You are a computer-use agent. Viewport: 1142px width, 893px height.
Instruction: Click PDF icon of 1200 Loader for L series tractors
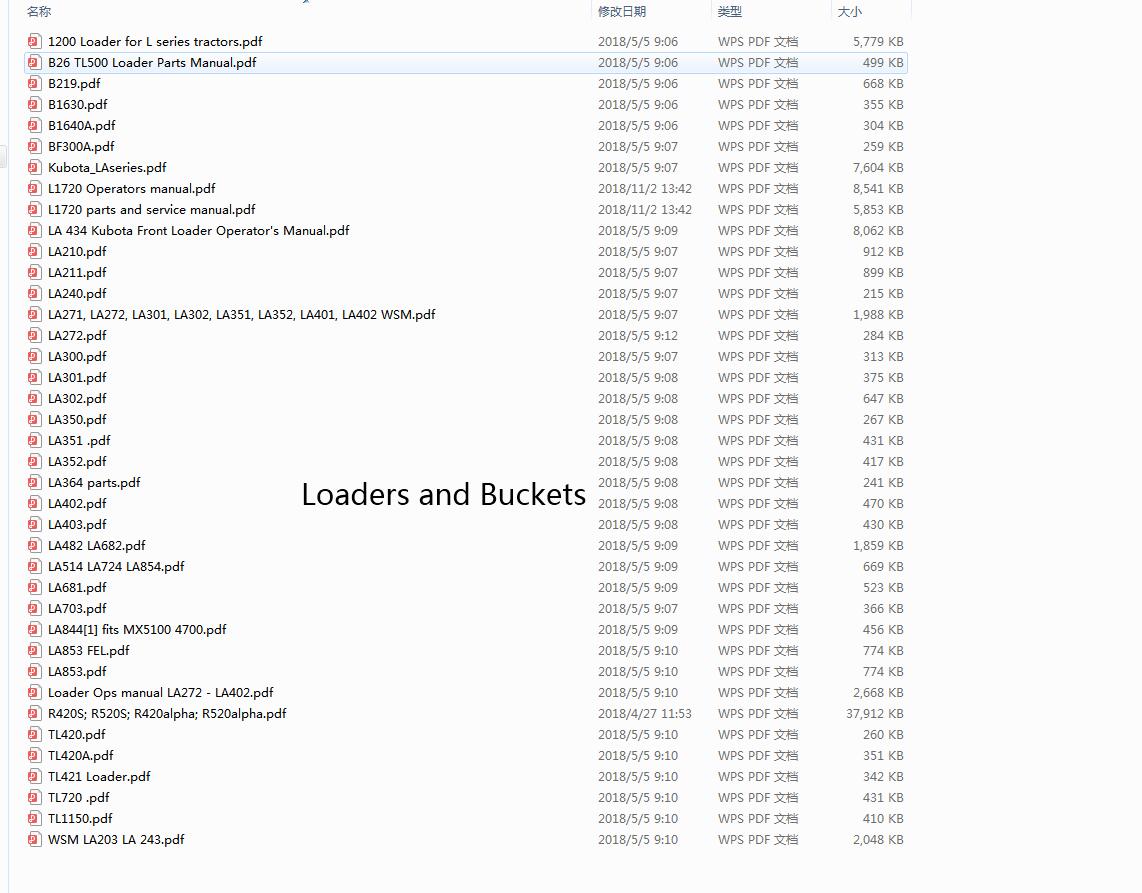[x=35, y=41]
